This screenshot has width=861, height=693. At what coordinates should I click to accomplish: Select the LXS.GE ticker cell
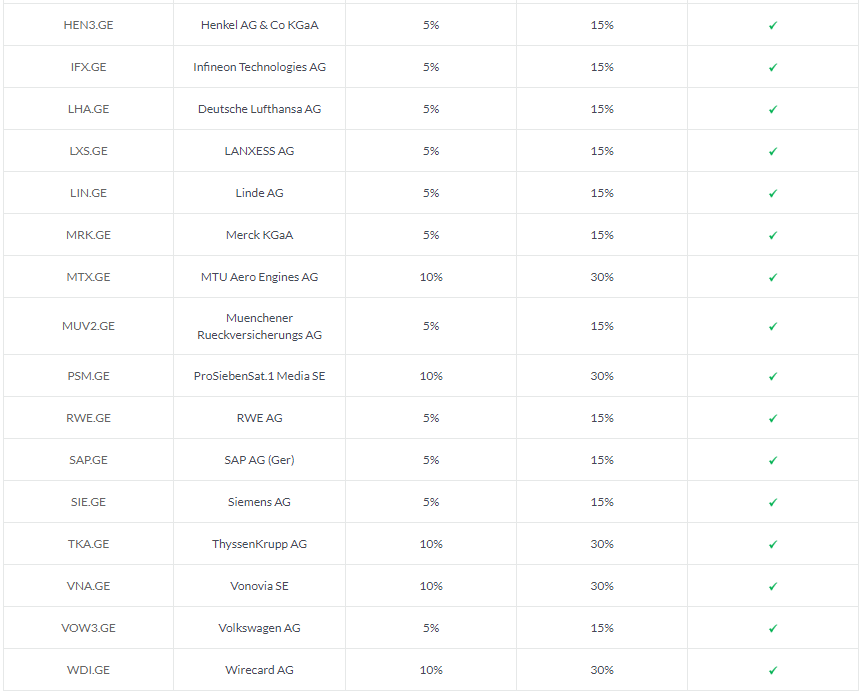coord(88,151)
